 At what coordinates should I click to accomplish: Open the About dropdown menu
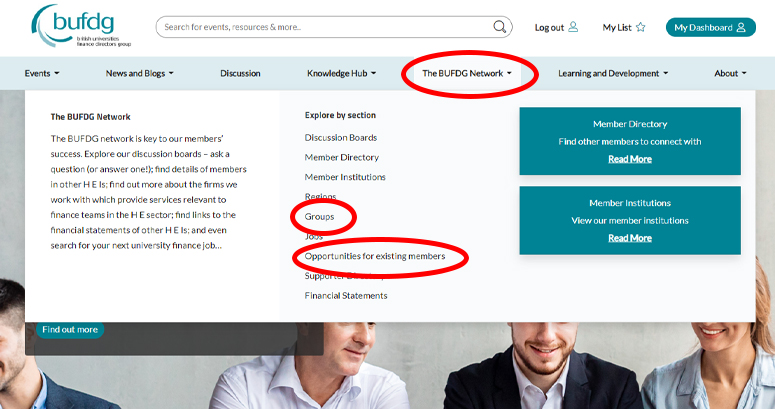(x=730, y=73)
